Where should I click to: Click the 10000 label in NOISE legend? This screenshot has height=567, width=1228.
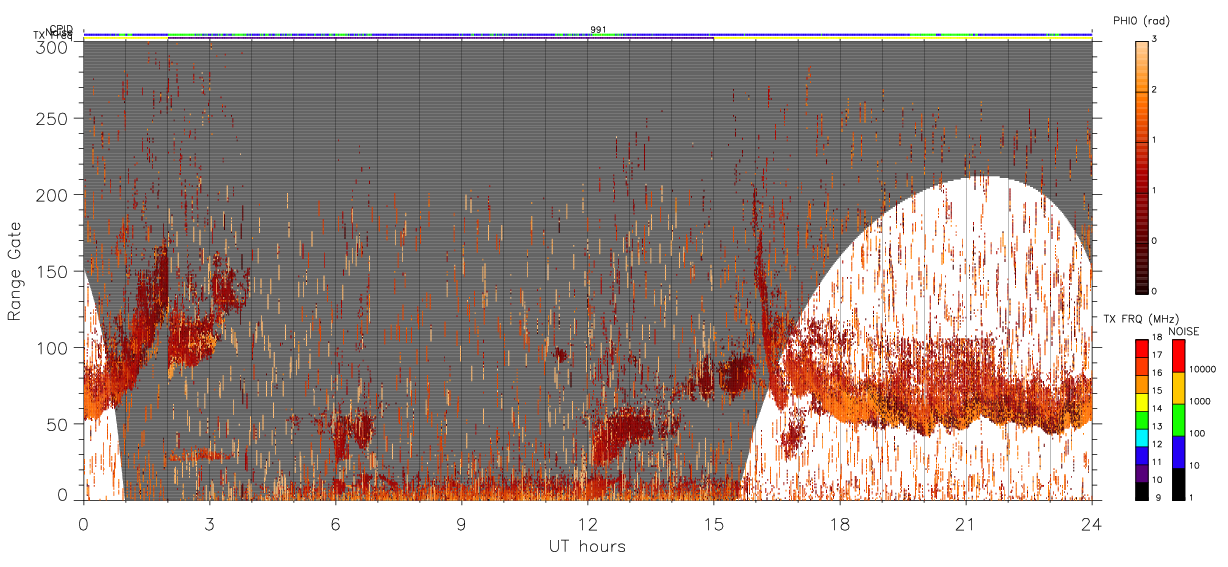point(1203,370)
